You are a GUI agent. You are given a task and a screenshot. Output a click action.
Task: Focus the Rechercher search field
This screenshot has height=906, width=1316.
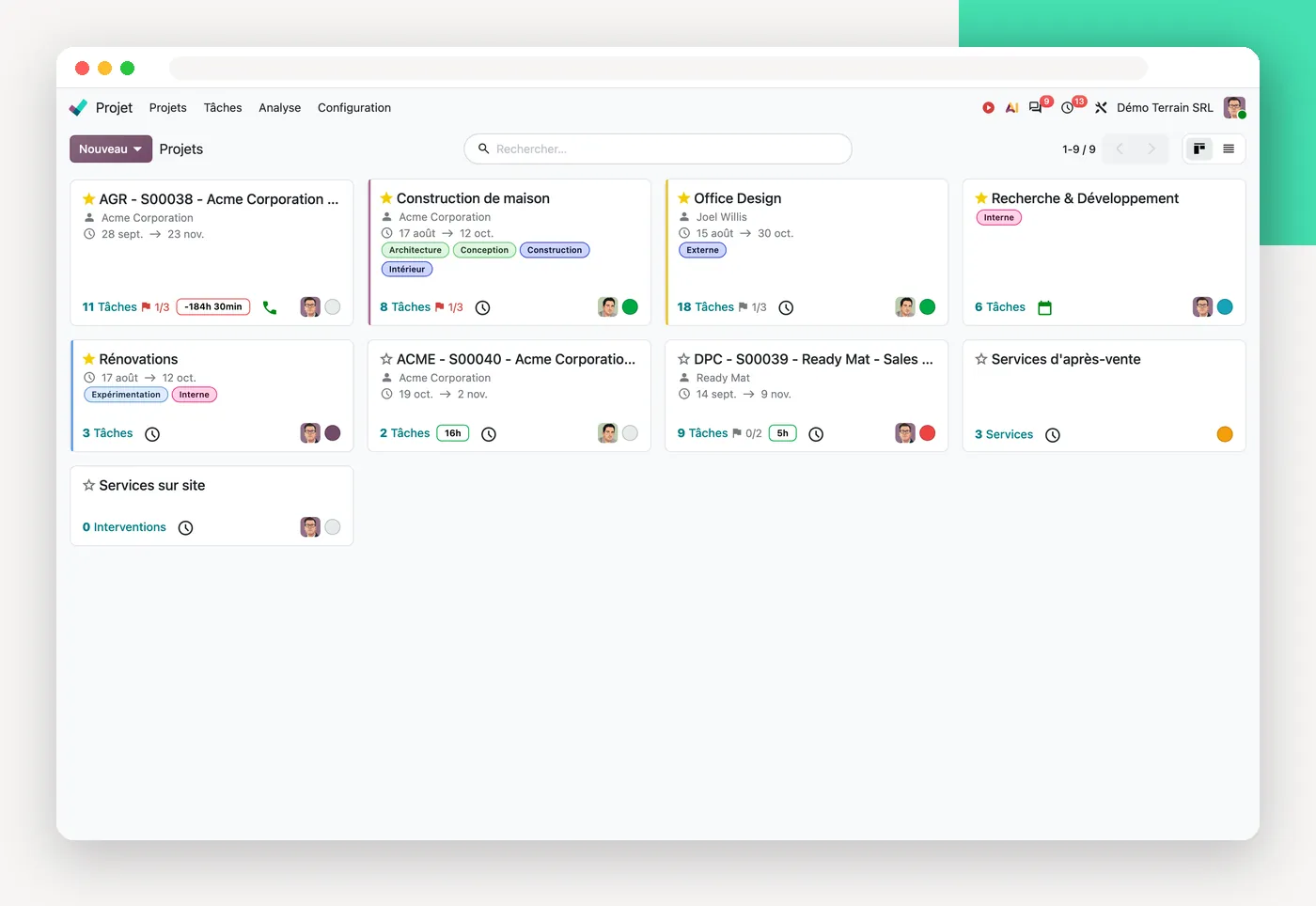click(658, 148)
